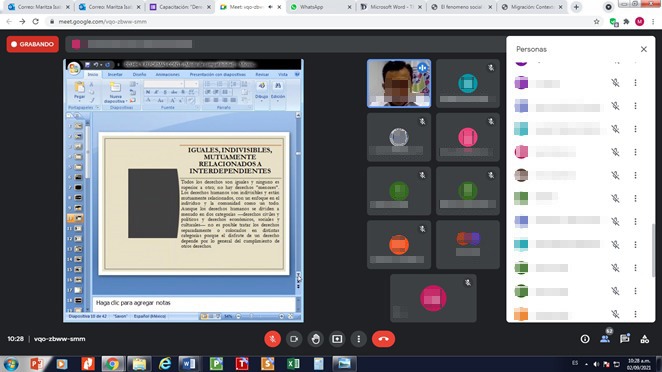The height and width of the screenshot is (372, 662).
Task: Click the red GRABANDO recording indicator
Action: point(33,44)
